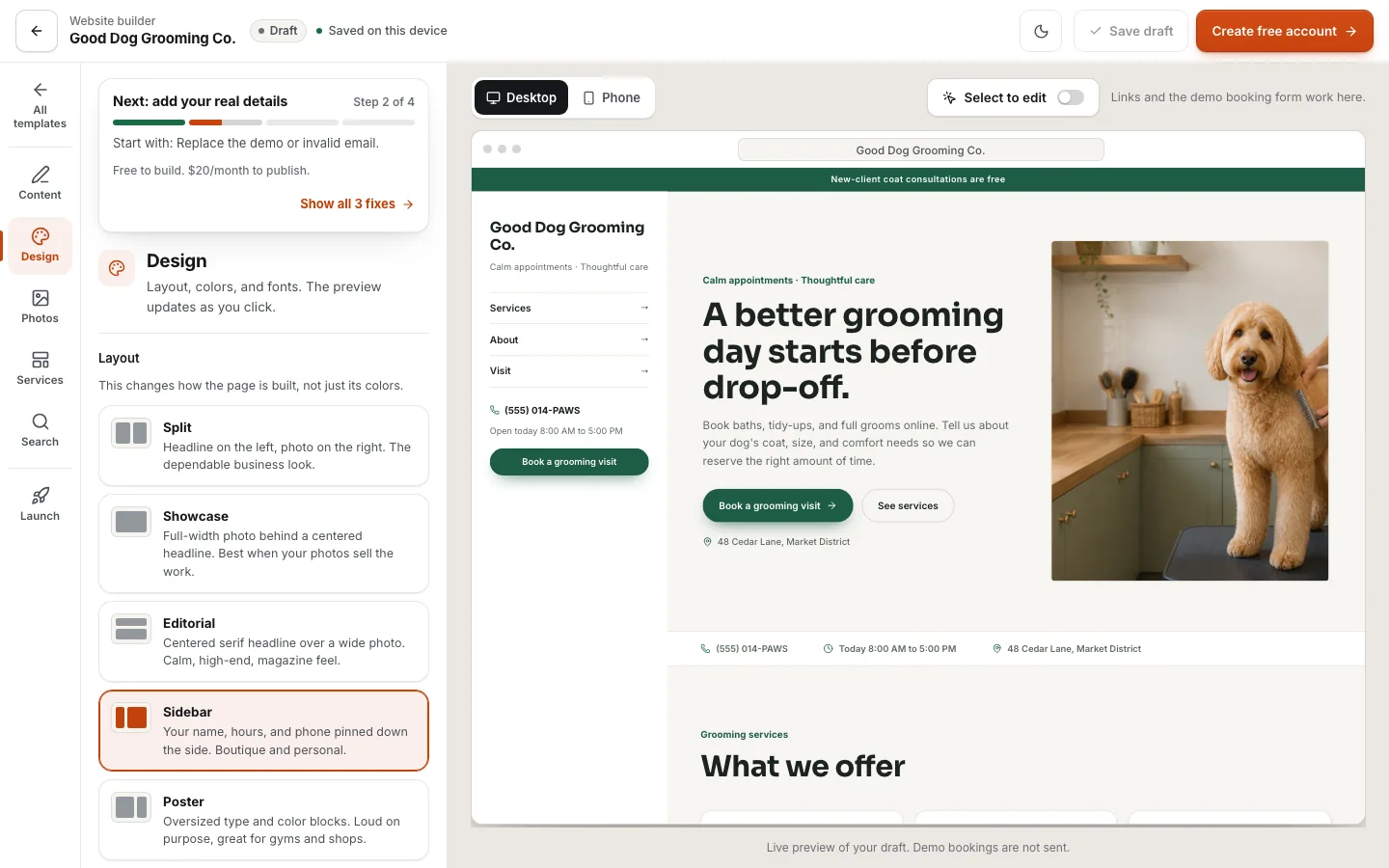This screenshot has height=868, width=1389.
Task: Open the Photos section
Action: pos(40,307)
